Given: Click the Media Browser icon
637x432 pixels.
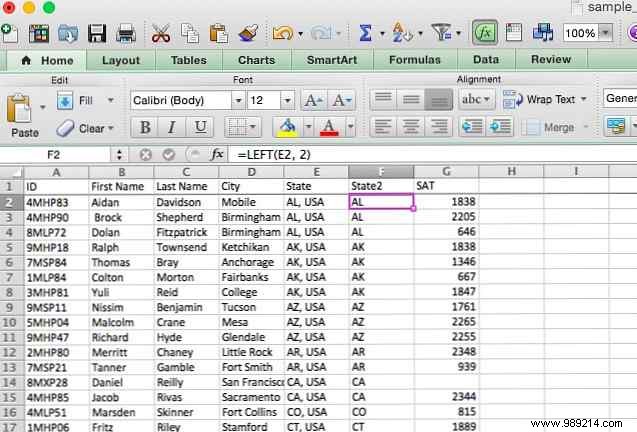Looking at the screenshot, I should pos(543,33).
